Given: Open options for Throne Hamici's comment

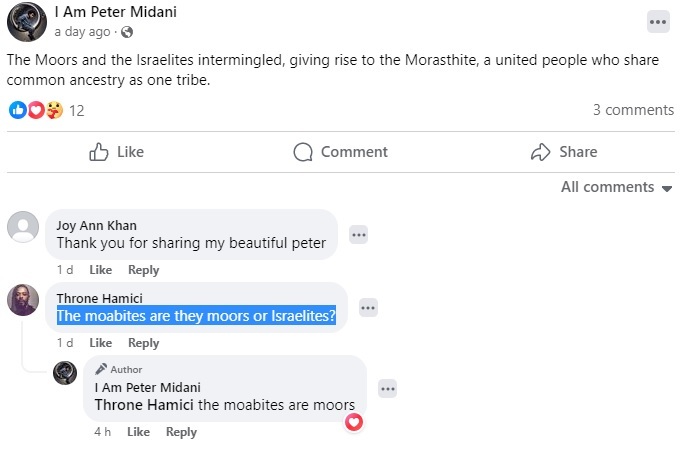Looking at the screenshot, I should (x=368, y=308).
